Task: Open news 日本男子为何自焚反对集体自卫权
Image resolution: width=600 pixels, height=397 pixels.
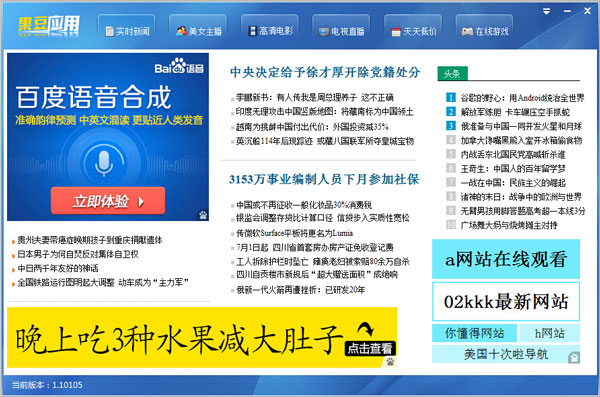Action: pyautogui.click(x=78, y=254)
